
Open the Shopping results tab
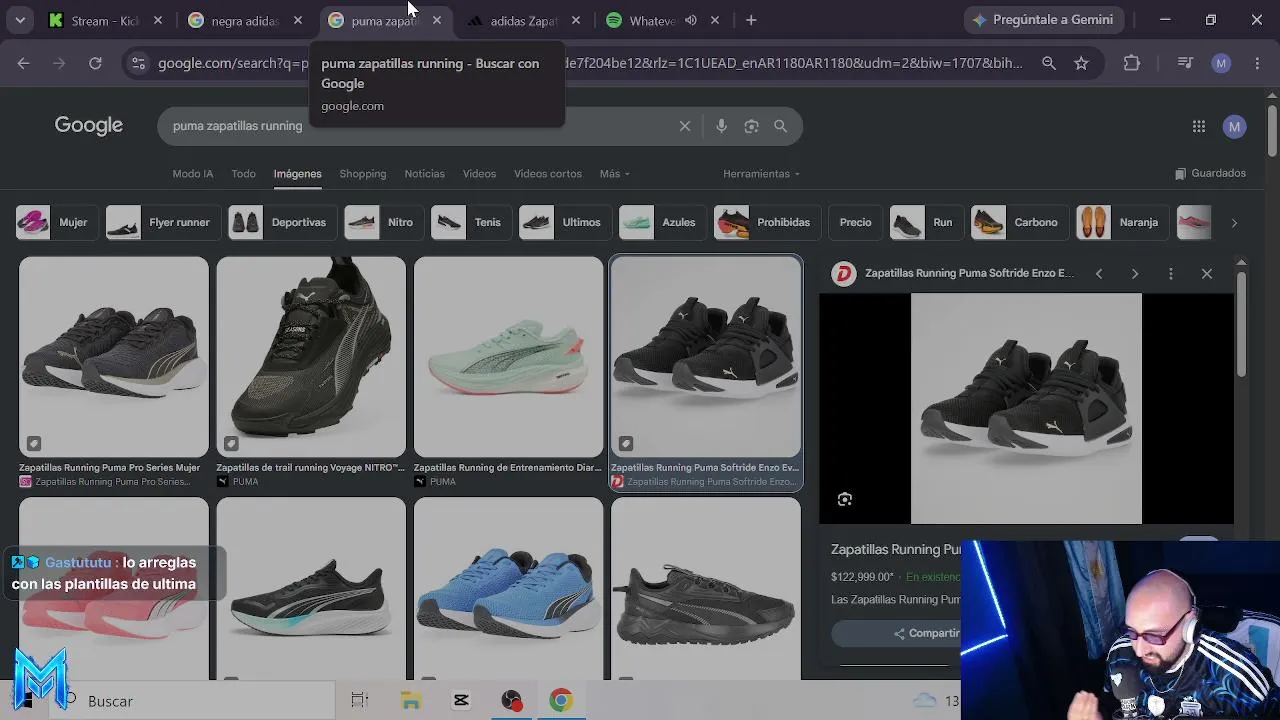point(363,174)
